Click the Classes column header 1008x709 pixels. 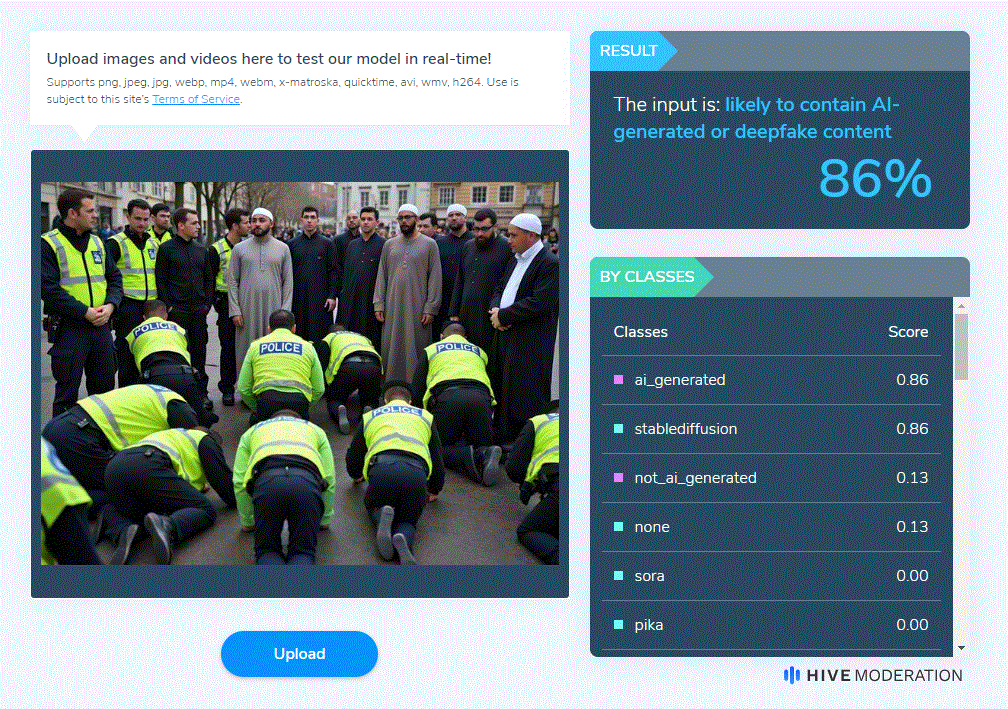[640, 332]
